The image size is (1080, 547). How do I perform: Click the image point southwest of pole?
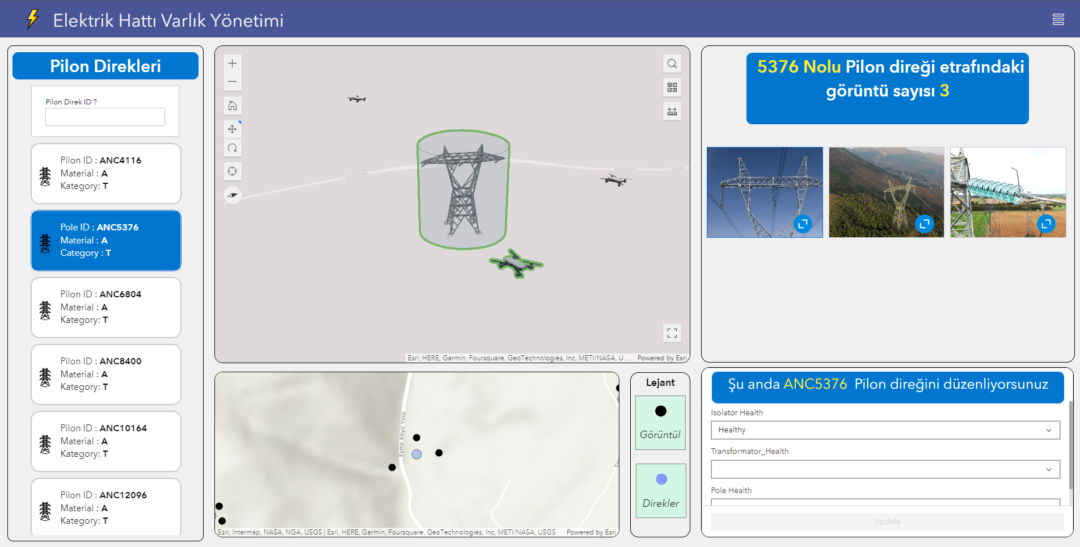click(x=392, y=467)
